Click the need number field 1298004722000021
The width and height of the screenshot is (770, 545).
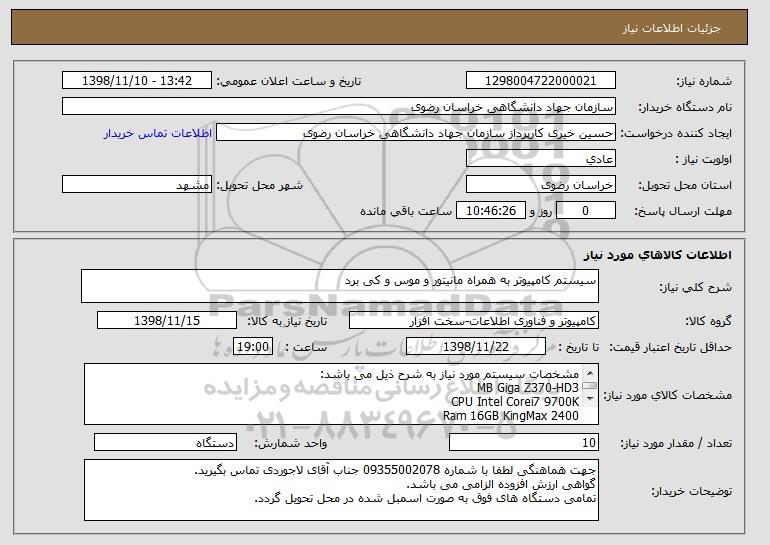(x=541, y=81)
